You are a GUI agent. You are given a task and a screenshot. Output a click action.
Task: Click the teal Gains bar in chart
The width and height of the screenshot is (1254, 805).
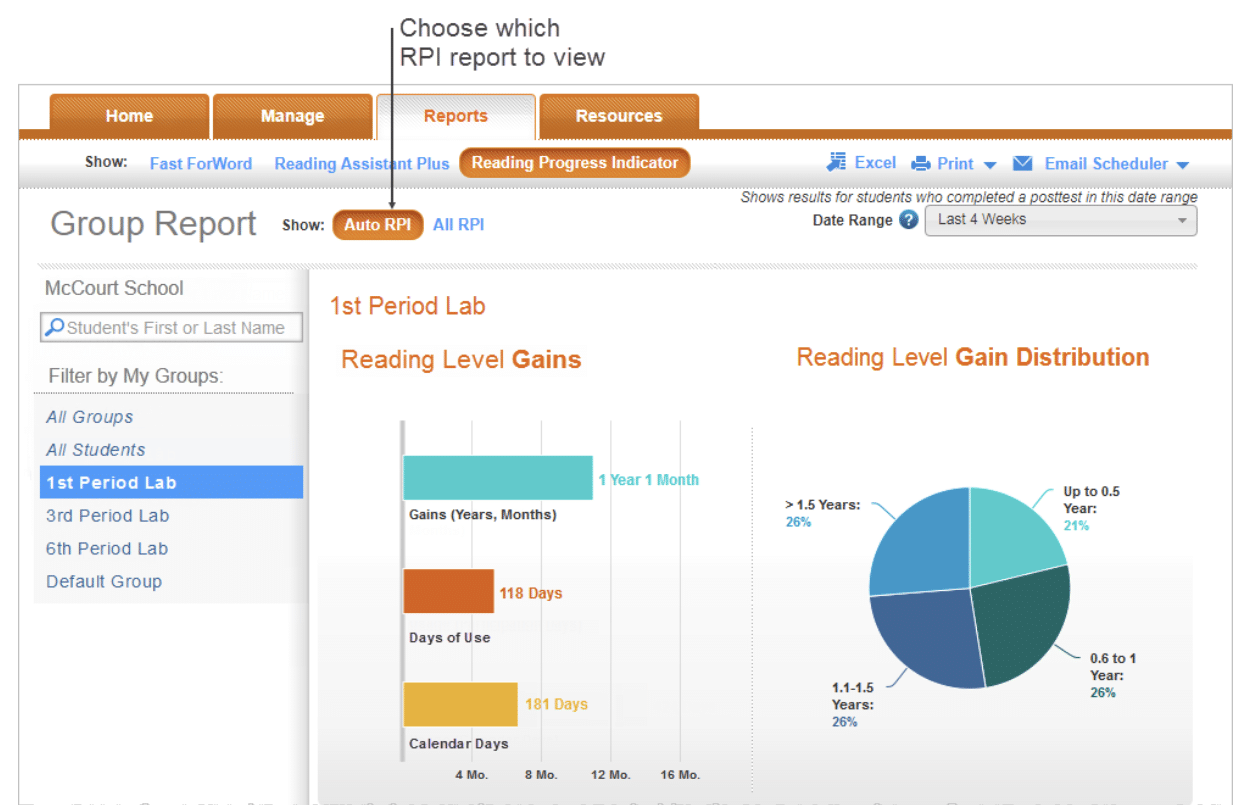pyautogui.click(x=497, y=478)
